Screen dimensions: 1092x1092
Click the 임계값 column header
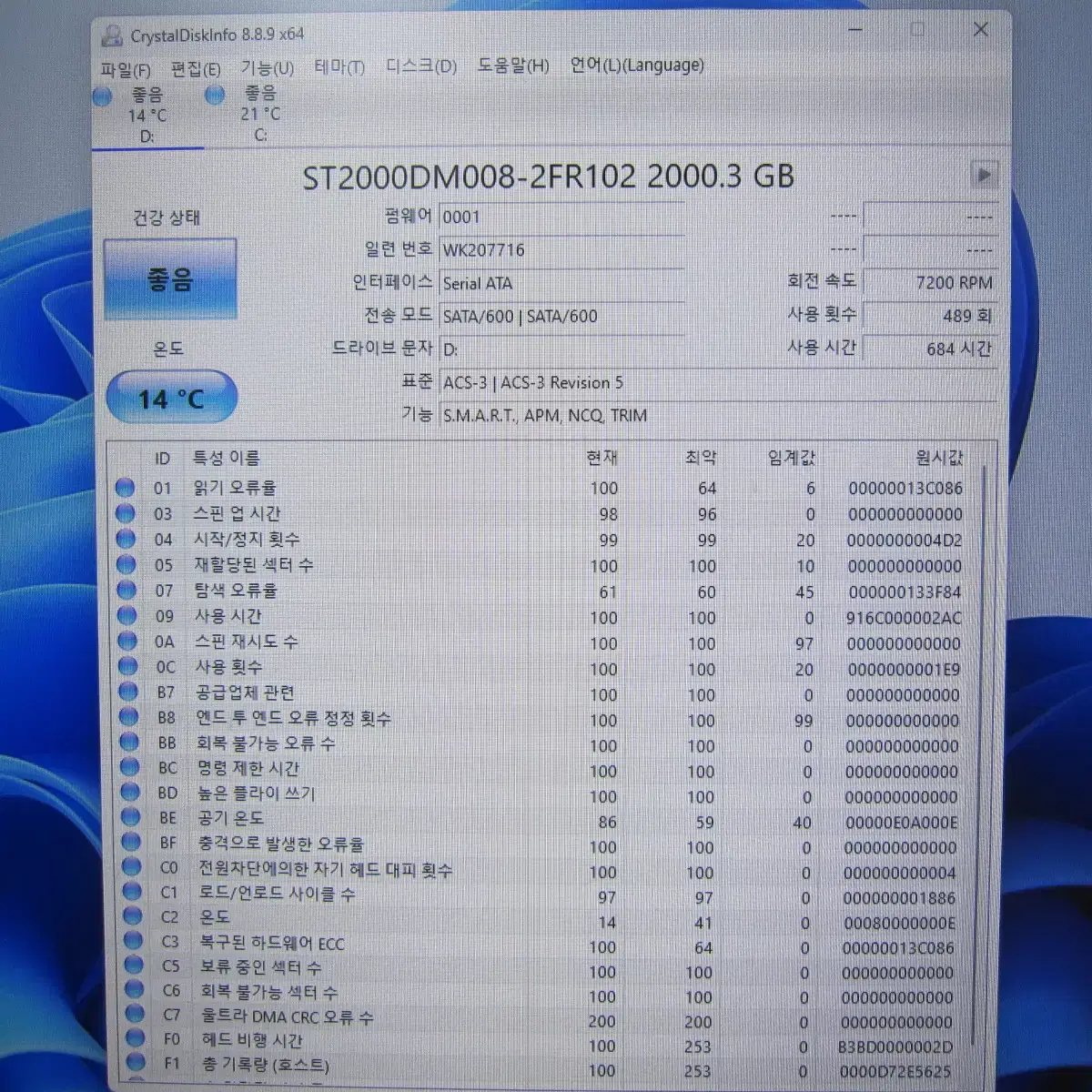pos(792,457)
